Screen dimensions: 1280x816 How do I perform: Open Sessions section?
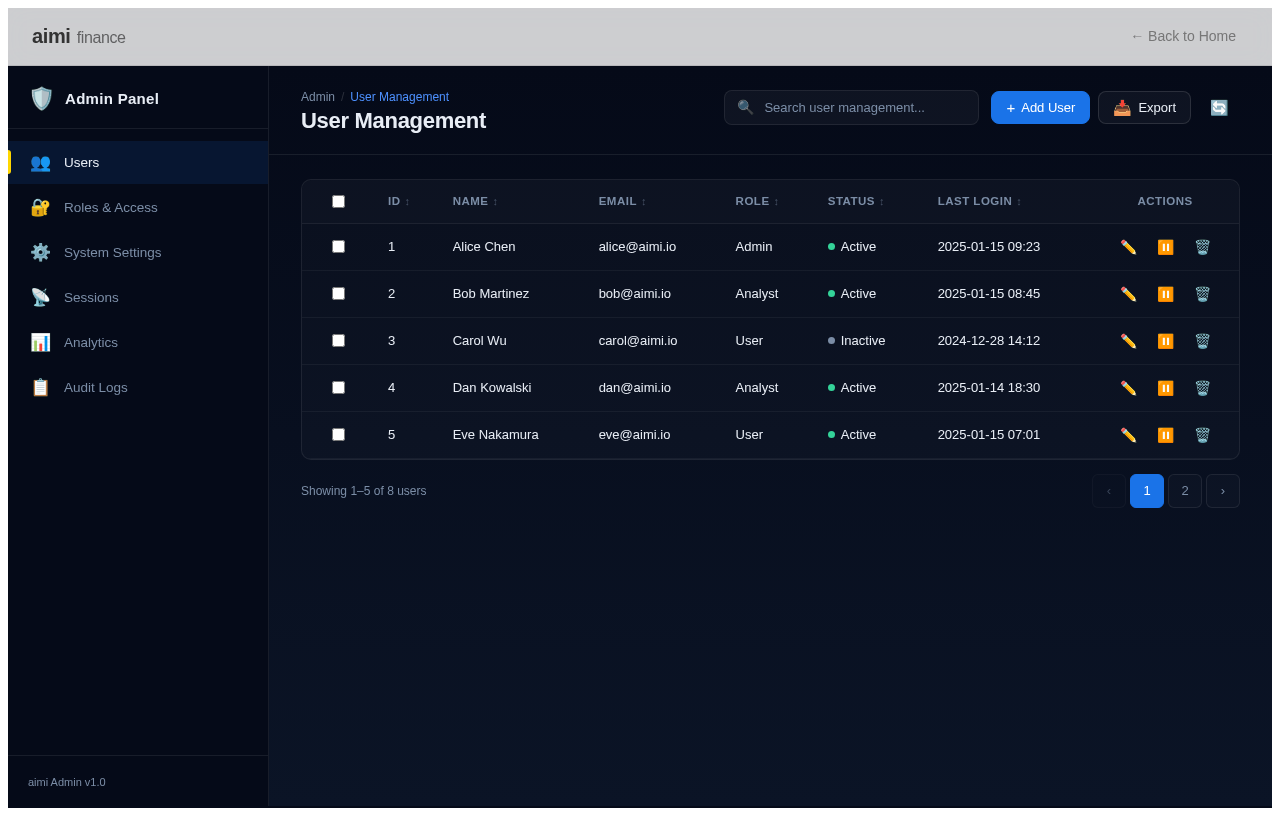138,297
